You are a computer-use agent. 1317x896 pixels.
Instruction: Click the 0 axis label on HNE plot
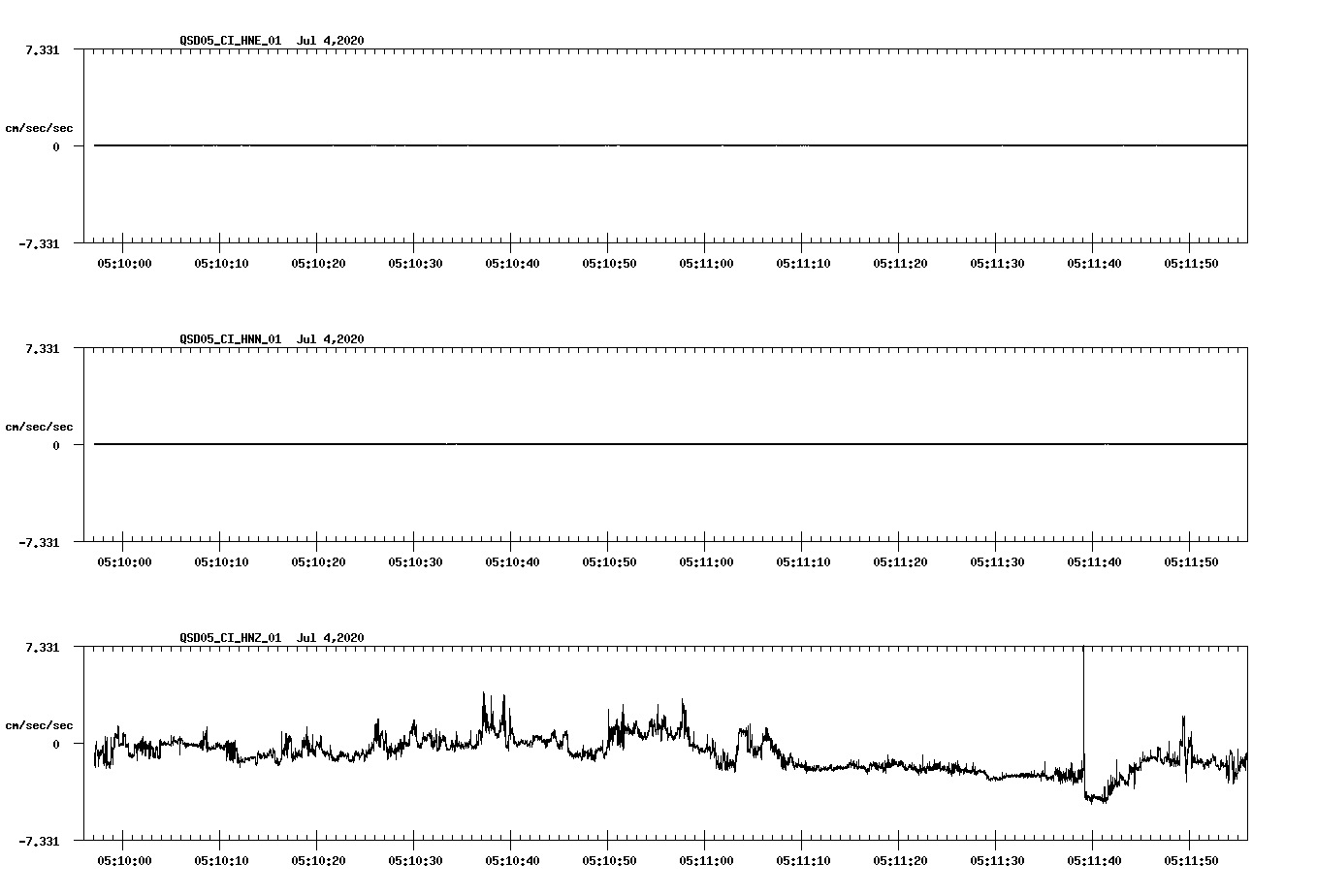click(56, 146)
